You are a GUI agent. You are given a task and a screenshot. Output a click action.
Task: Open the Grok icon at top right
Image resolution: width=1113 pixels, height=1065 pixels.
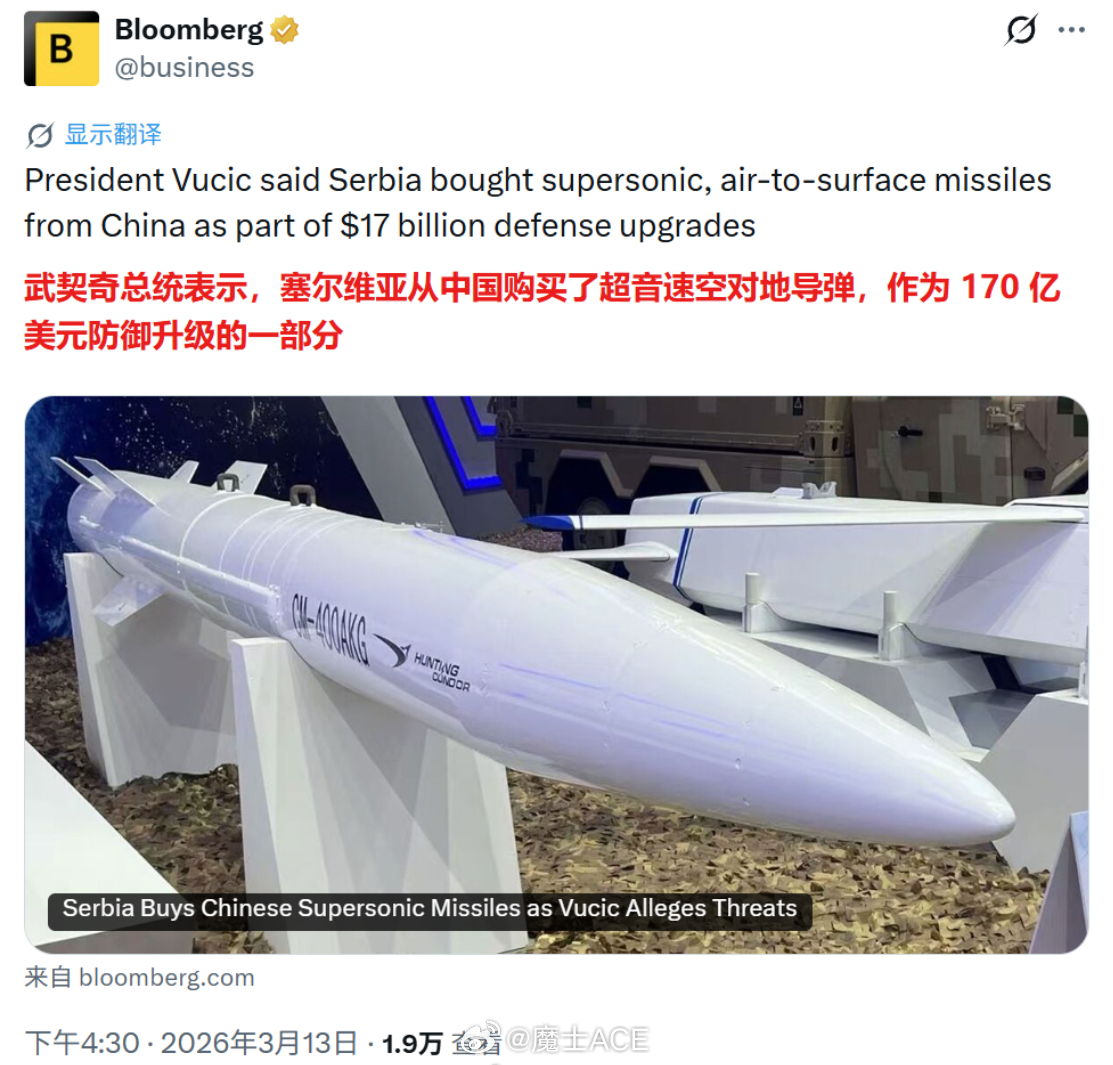[x=1021, y=30]
